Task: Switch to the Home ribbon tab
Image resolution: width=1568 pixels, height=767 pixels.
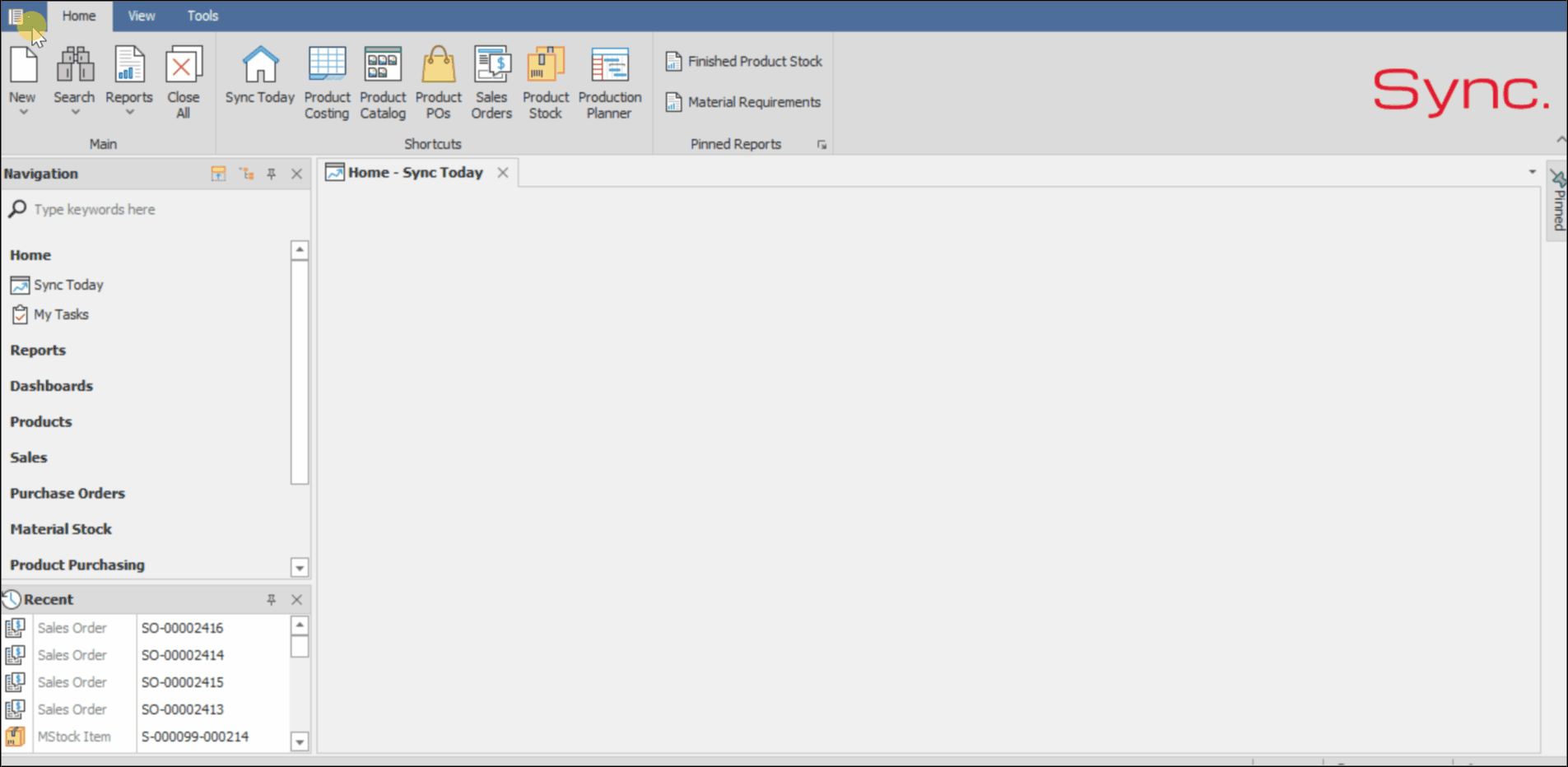Action: click(79, 16)
